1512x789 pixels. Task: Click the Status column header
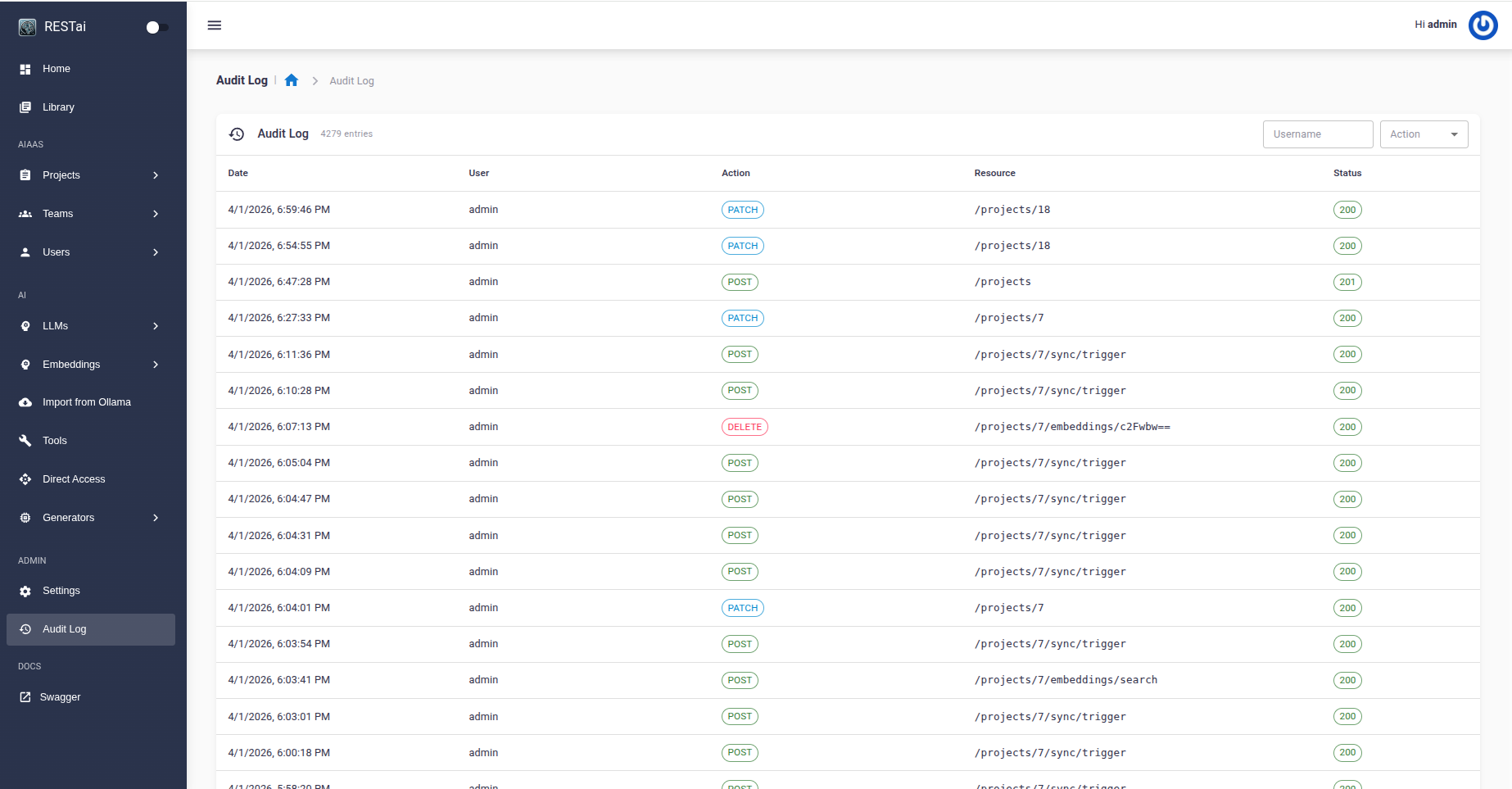tap(1347, 173)
